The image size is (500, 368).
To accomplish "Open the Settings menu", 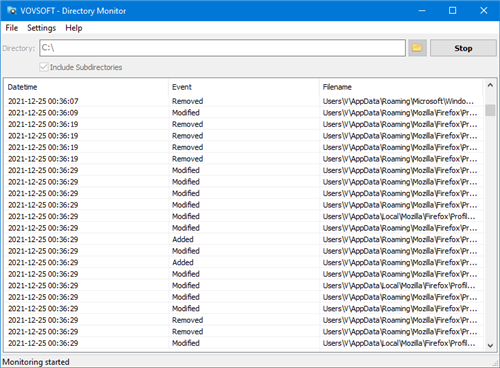I will coord(41,28).
